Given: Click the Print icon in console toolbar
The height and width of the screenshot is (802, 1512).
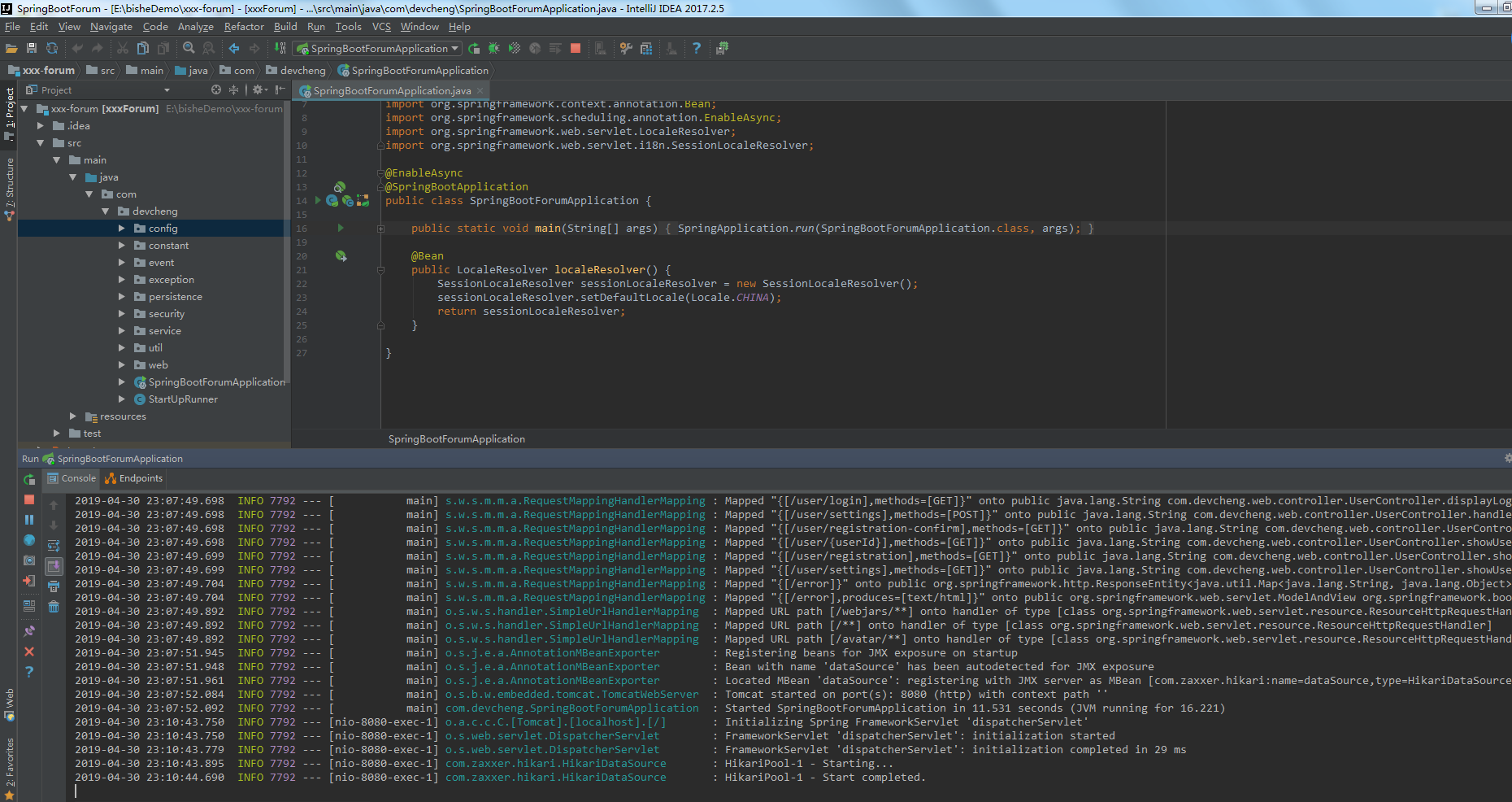Looking at the screenshot, I should [54, 586].
